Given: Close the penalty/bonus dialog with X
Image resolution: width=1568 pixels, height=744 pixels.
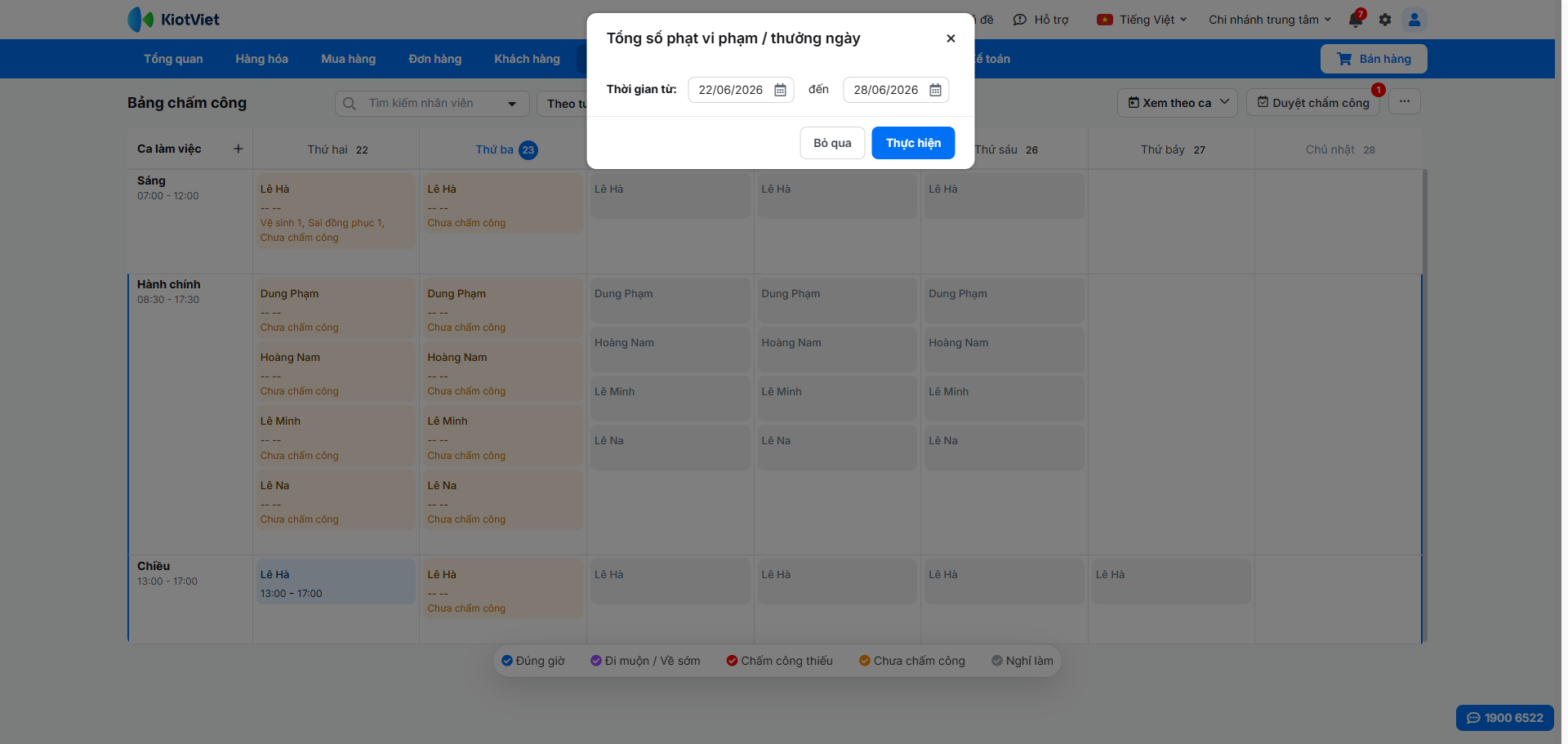Looking at the screenshot, I should [951, 38].
